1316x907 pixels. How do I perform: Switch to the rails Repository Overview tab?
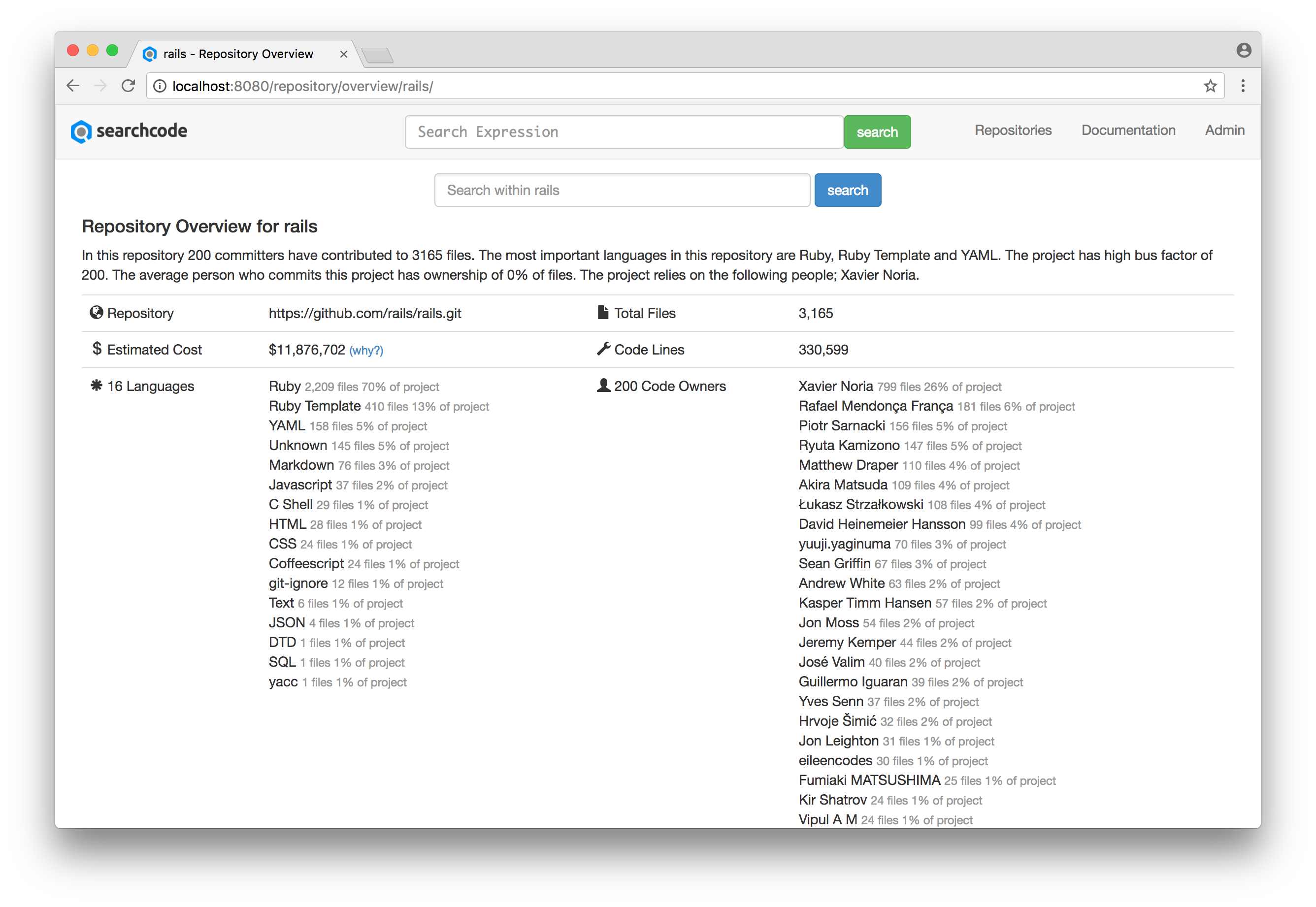(x=239, y=53)
